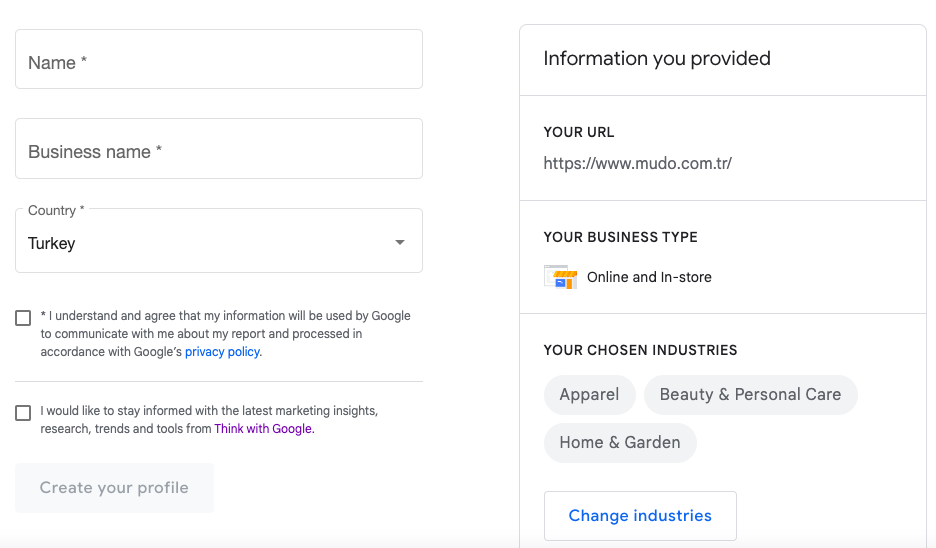
Task: Click the Create your profile button
Action: point(115,488)
